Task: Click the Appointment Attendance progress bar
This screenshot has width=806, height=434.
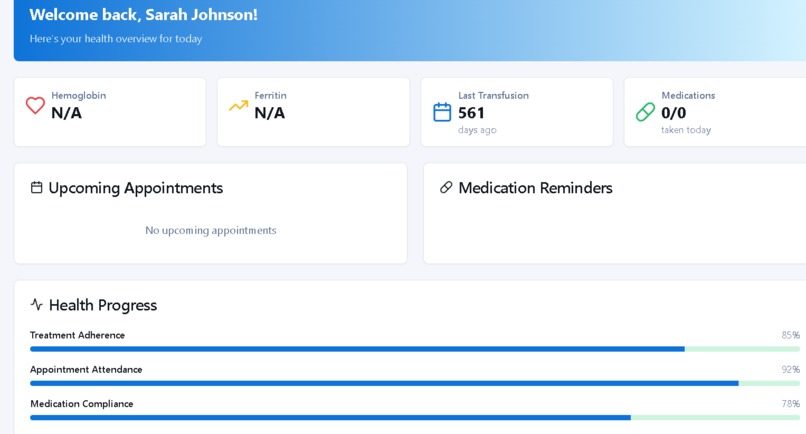Action: point(415,383)
